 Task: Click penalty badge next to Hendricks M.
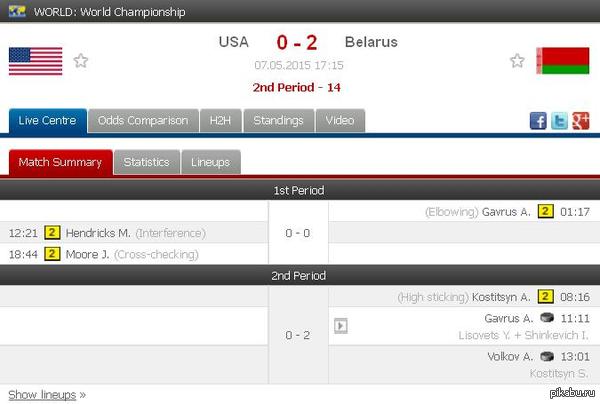(x=52, y=233)
